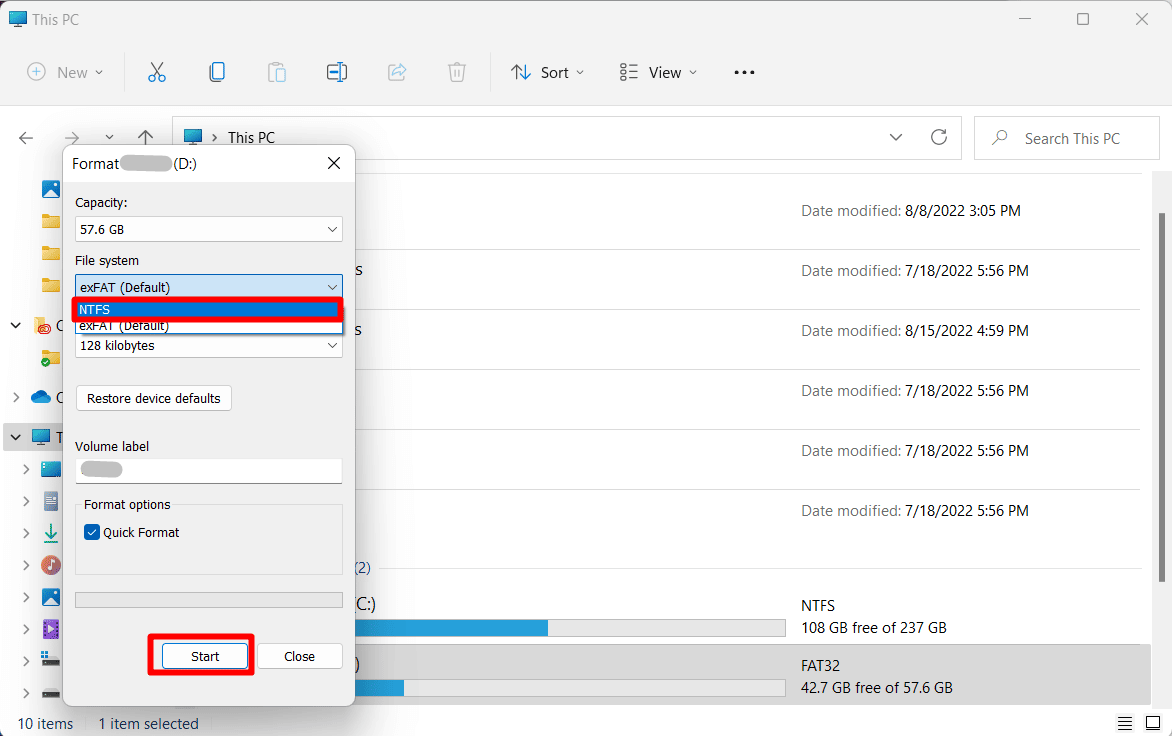Click the Delete trash icon
The width and height of the screenshot is (1172, 736).
click(x=457, y=72)
